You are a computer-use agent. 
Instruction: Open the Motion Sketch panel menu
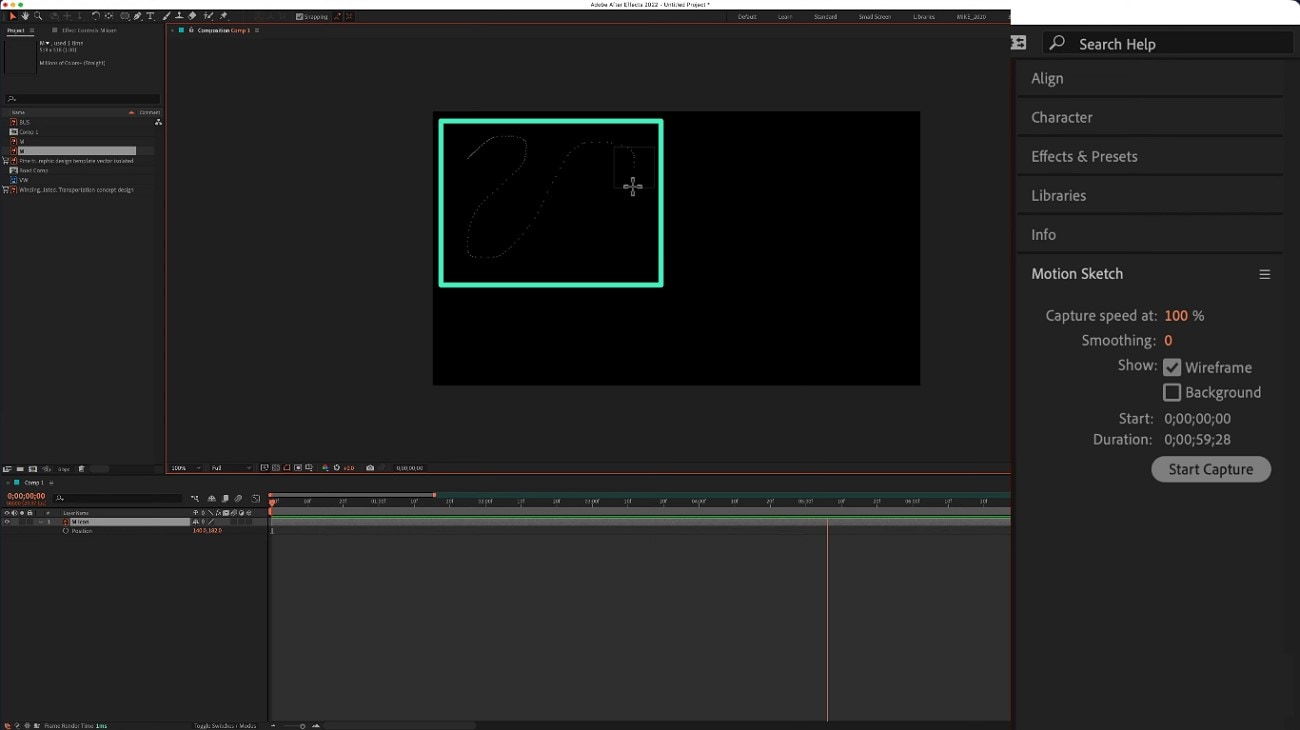[1264, 274]
